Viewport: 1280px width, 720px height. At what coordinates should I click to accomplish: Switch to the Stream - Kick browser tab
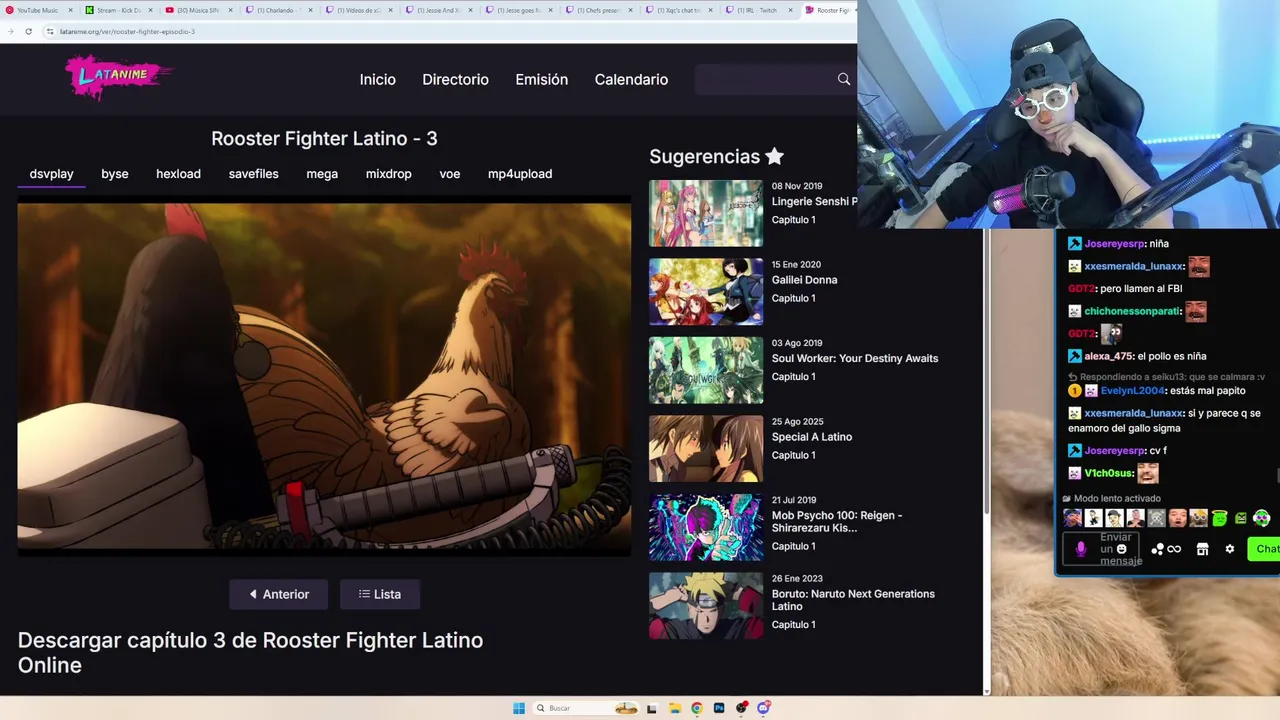point(118,10)
